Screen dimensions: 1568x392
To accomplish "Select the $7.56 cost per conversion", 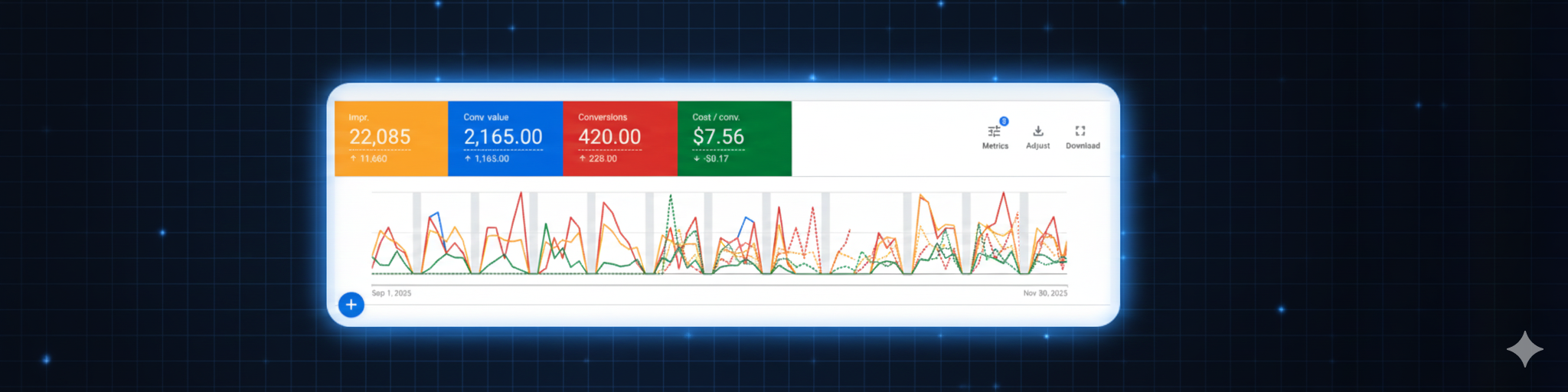I will (x=718, y=137).
